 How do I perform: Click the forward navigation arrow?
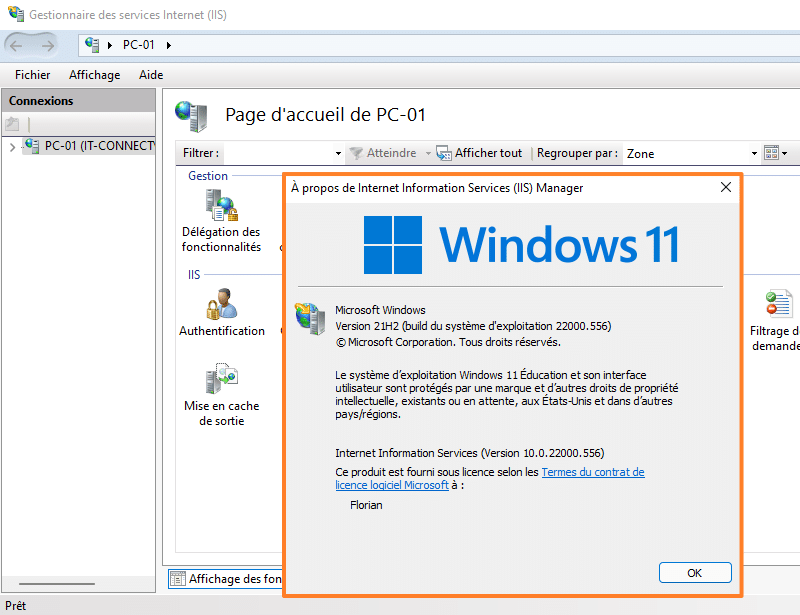click(x=47, y=46)
